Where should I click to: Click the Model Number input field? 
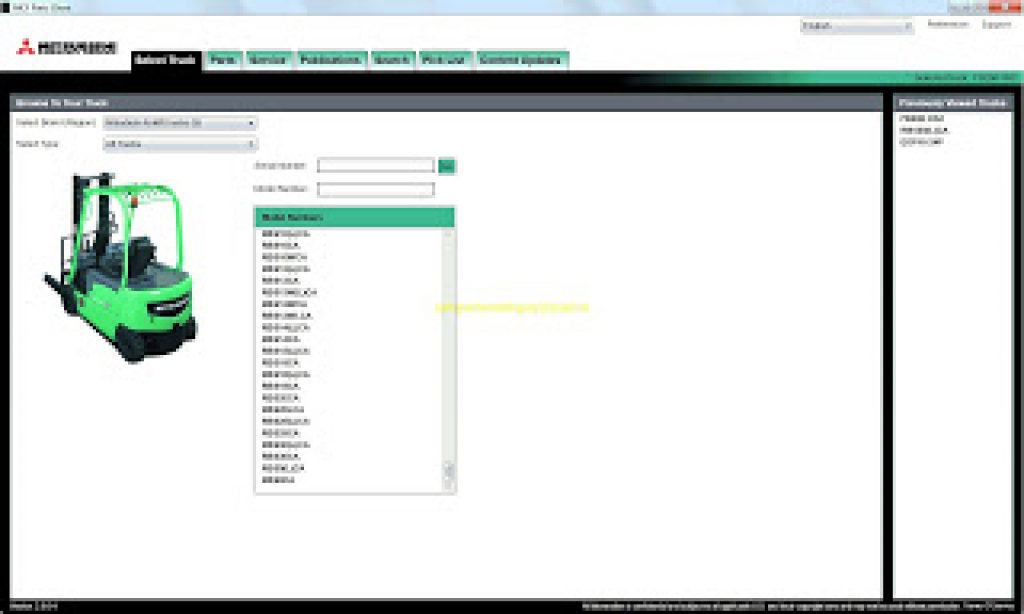point(376,189)
